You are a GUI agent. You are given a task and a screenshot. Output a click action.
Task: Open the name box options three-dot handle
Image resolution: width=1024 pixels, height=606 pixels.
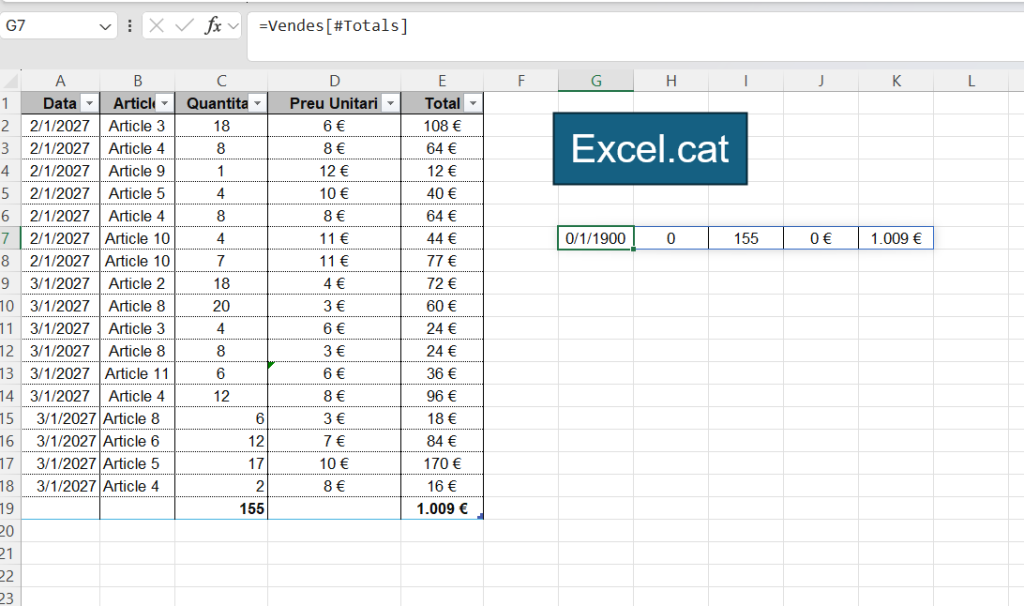(129, 25)
